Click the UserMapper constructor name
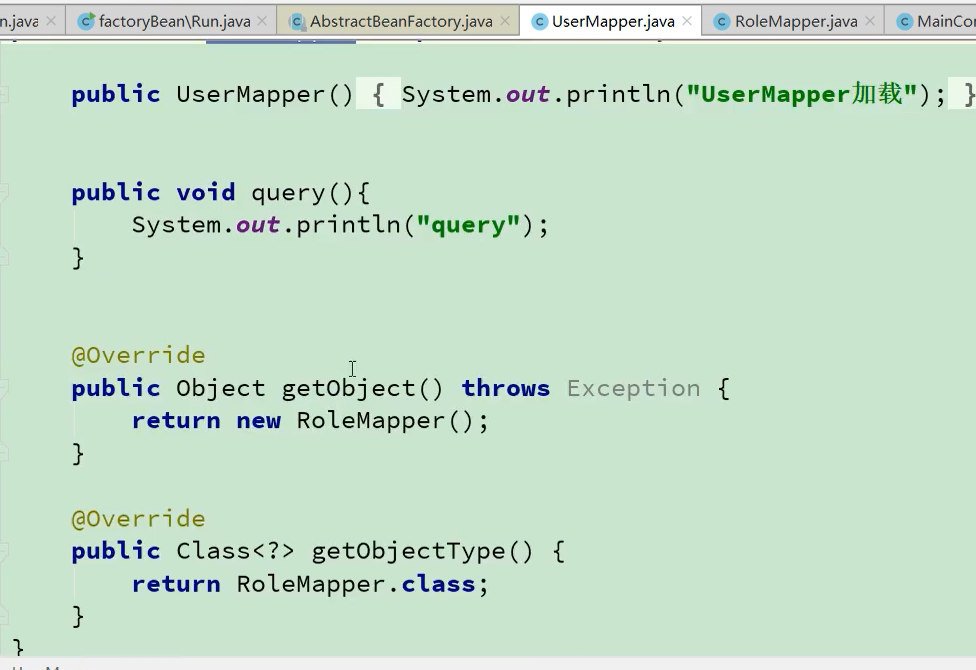 250,95
